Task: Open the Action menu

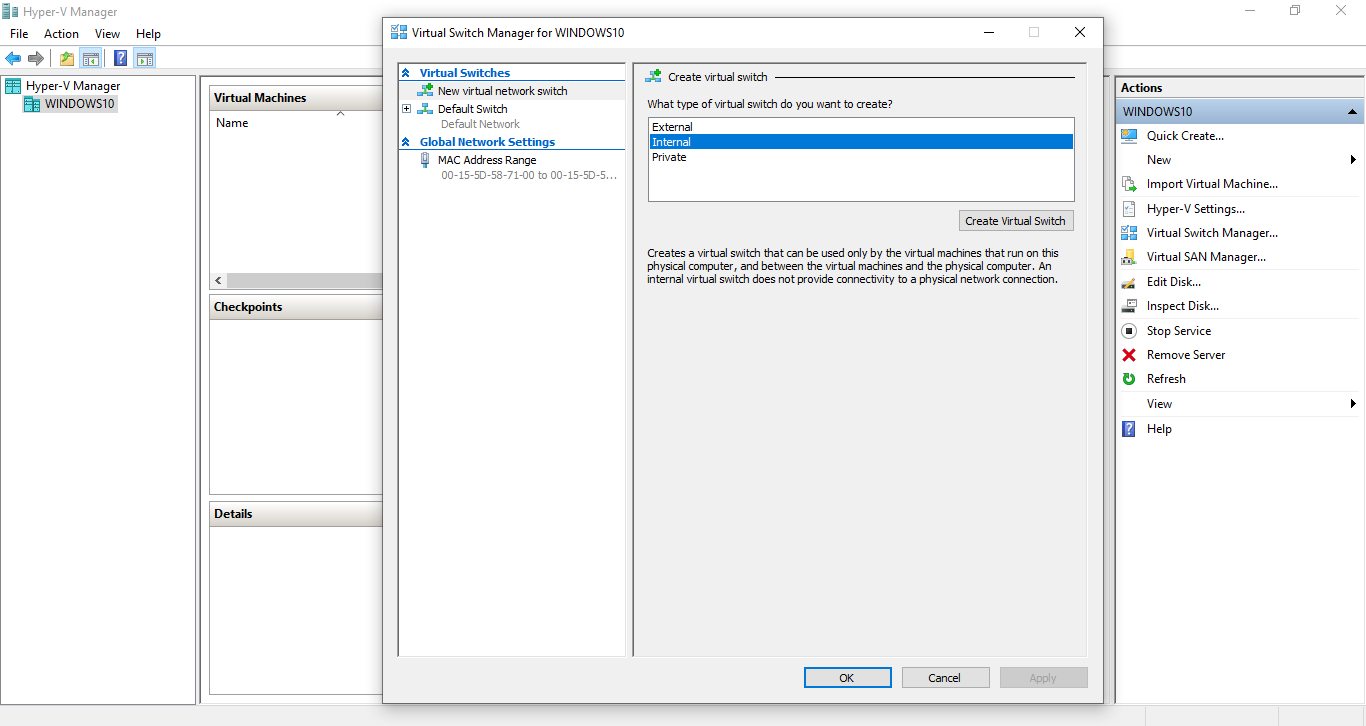Action: [x=61, y=33]
